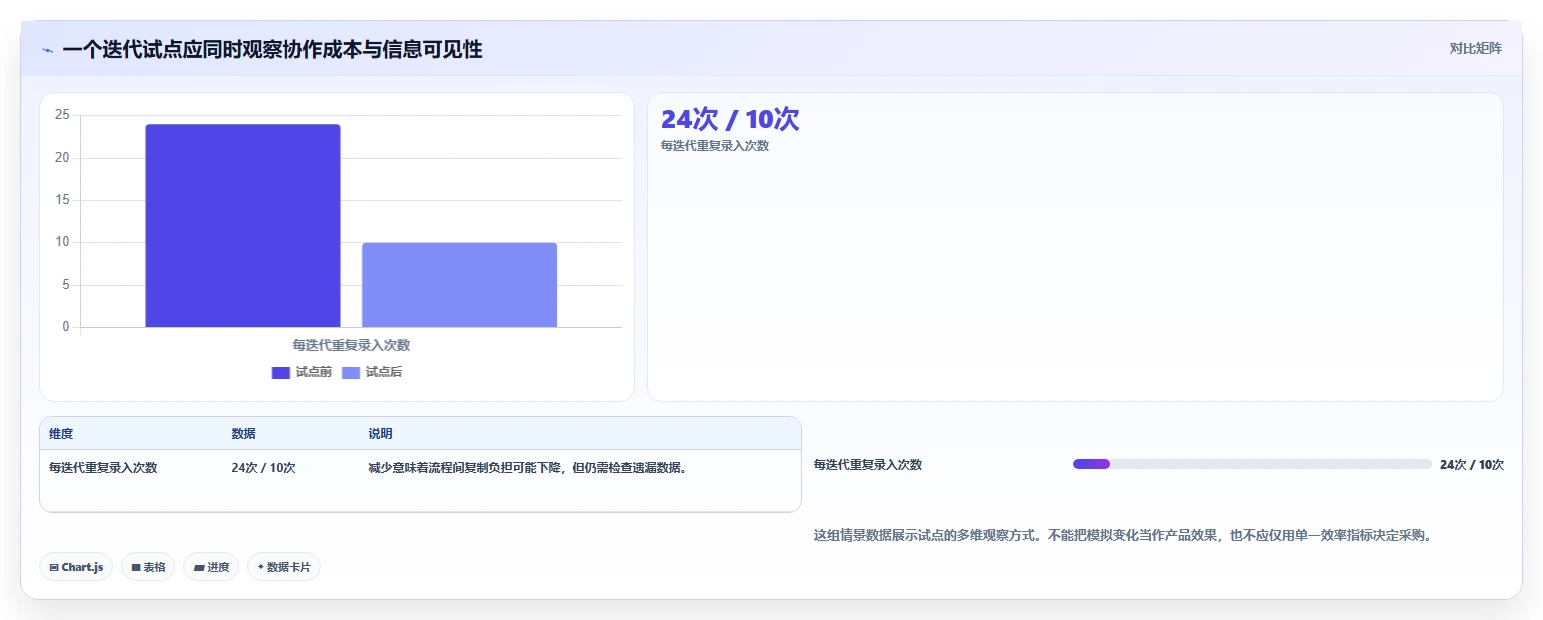The image size is (1543, 620).
Task: Click the chart x-axis label 每迭代重复录入次数
Action: click(x=351, y=345)
